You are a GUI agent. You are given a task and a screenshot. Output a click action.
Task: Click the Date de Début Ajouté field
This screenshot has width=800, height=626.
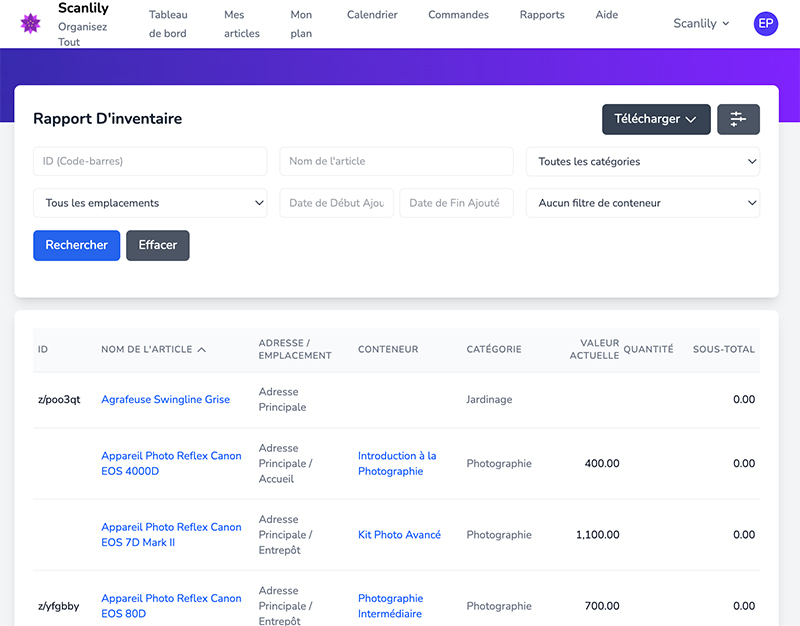(336, 203)
